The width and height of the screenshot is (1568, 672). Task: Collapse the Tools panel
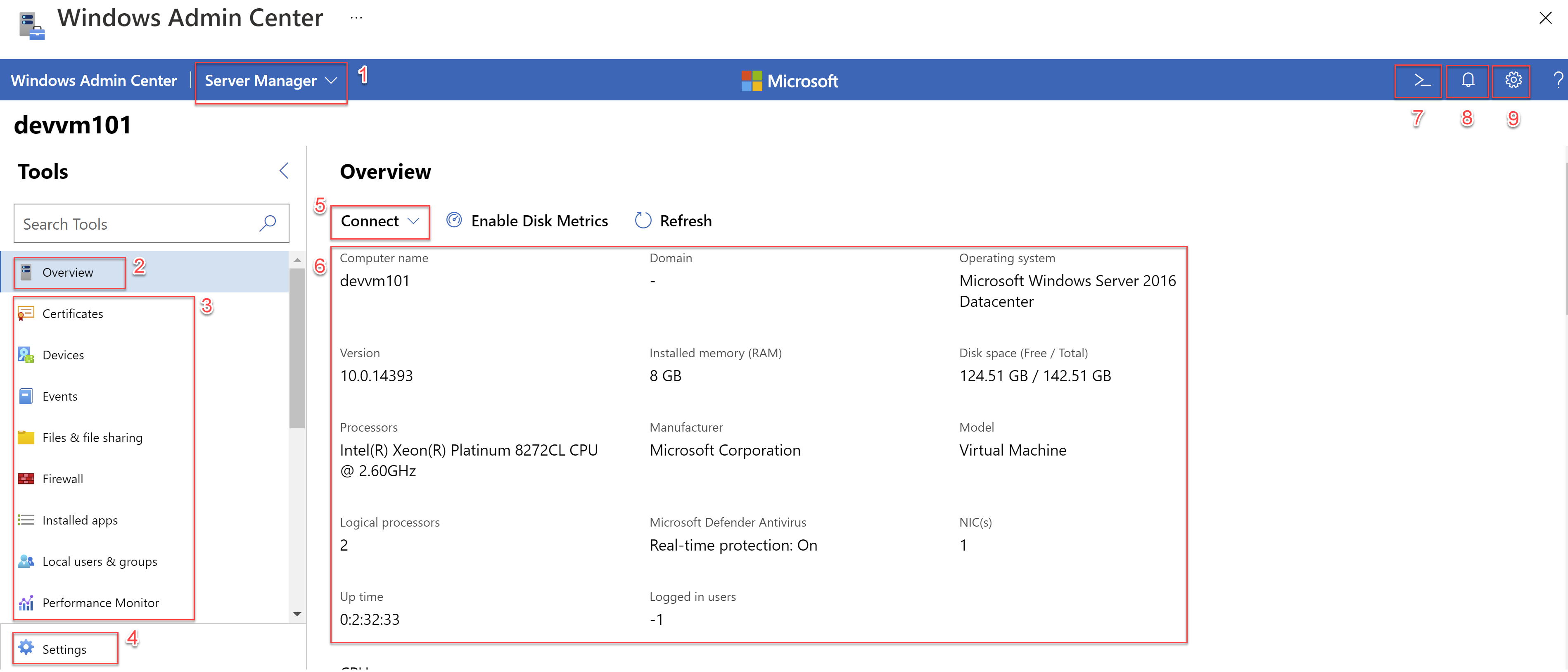[x=284, y=171]
